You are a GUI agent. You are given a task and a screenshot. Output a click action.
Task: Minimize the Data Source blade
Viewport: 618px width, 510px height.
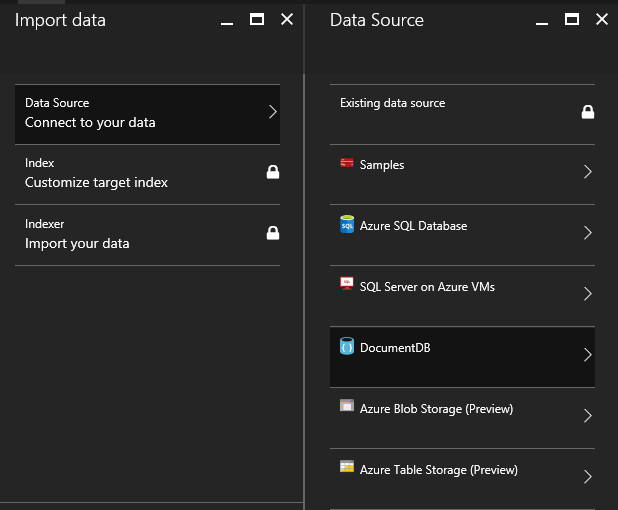(542, 24)
